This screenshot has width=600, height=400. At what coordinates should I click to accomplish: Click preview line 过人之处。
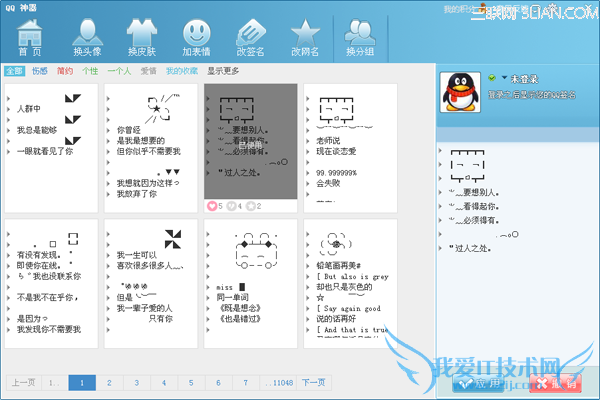(473, 248)
